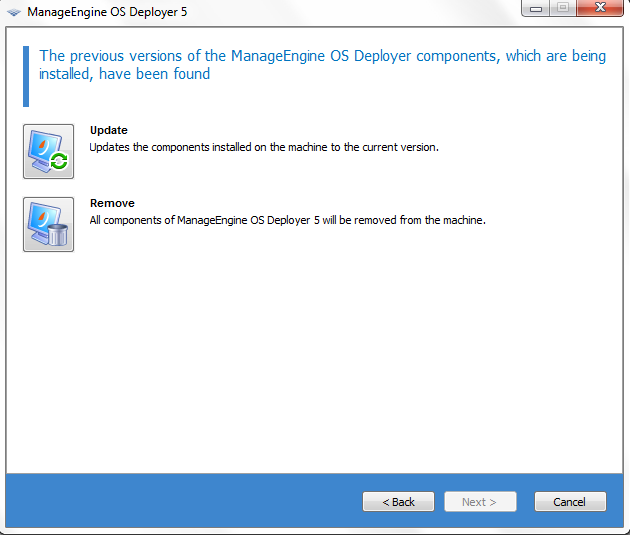
Task: Click the 'All components of ManageEngine' description
Action: [x=288, y=221]
